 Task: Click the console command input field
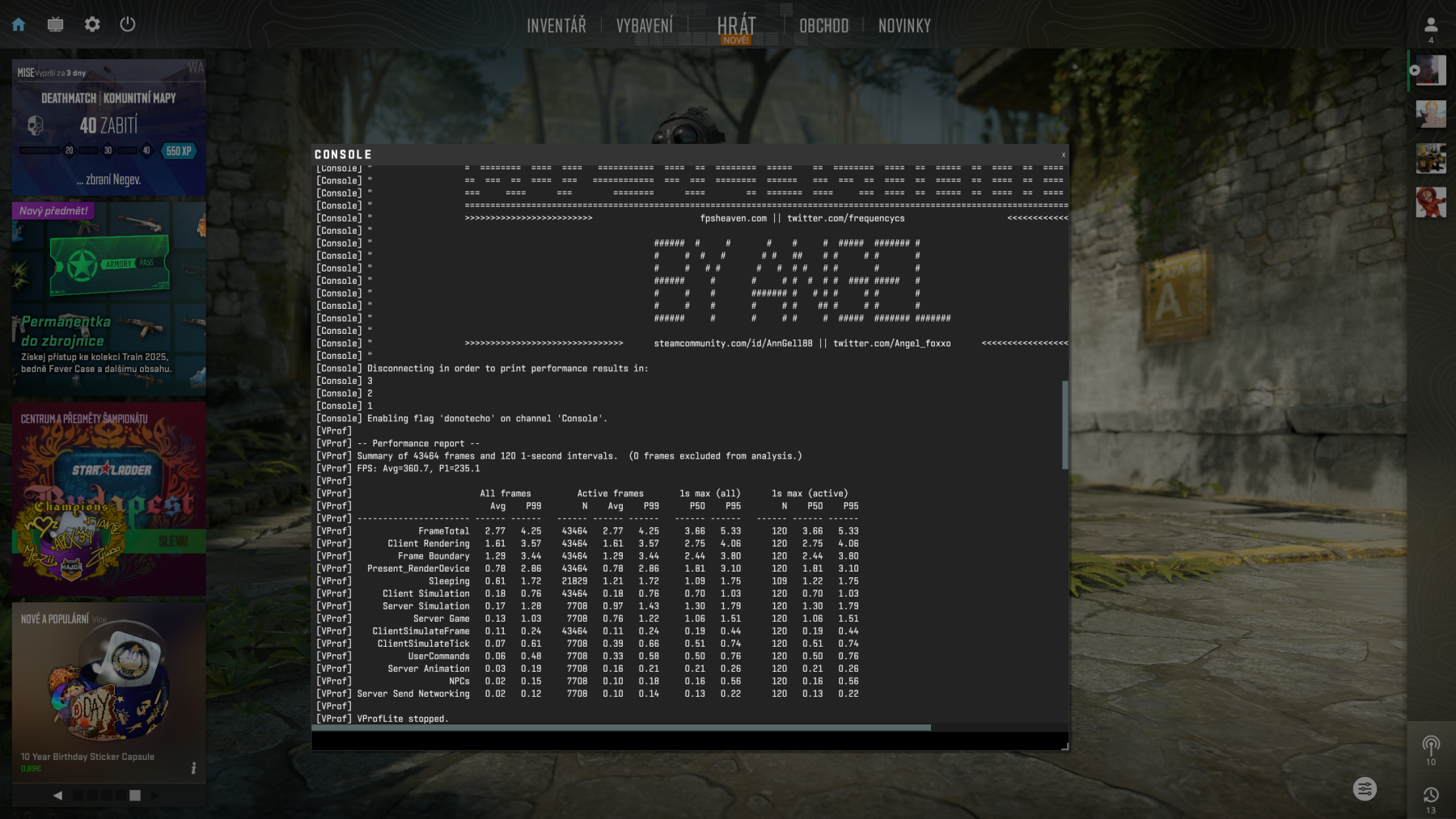[688, 741]
